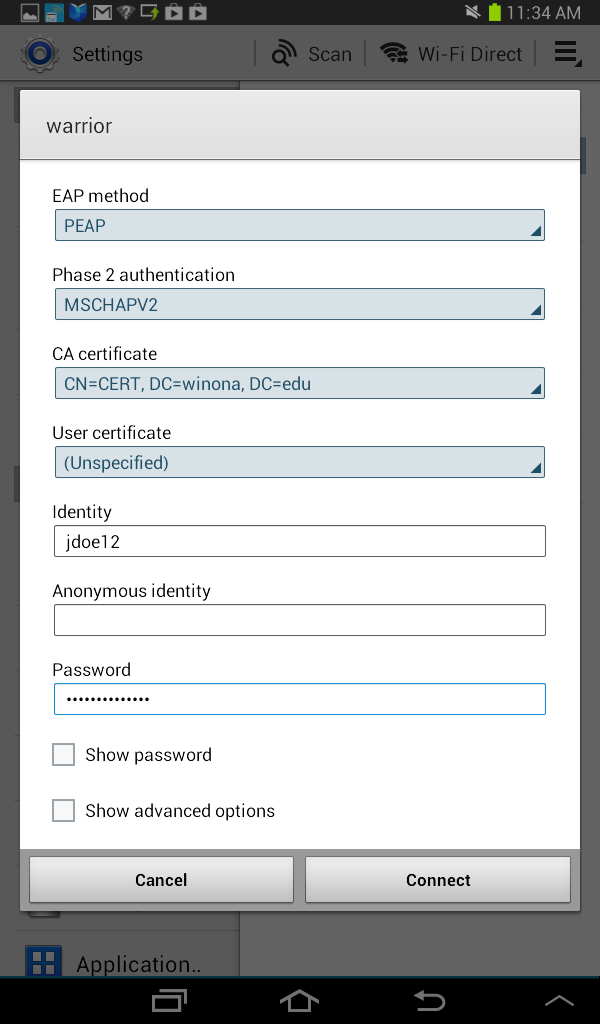This screenshot has width=600, height=1024.
Task: Expand the CA certificate dropdown
Action: [x=299, y=384]
